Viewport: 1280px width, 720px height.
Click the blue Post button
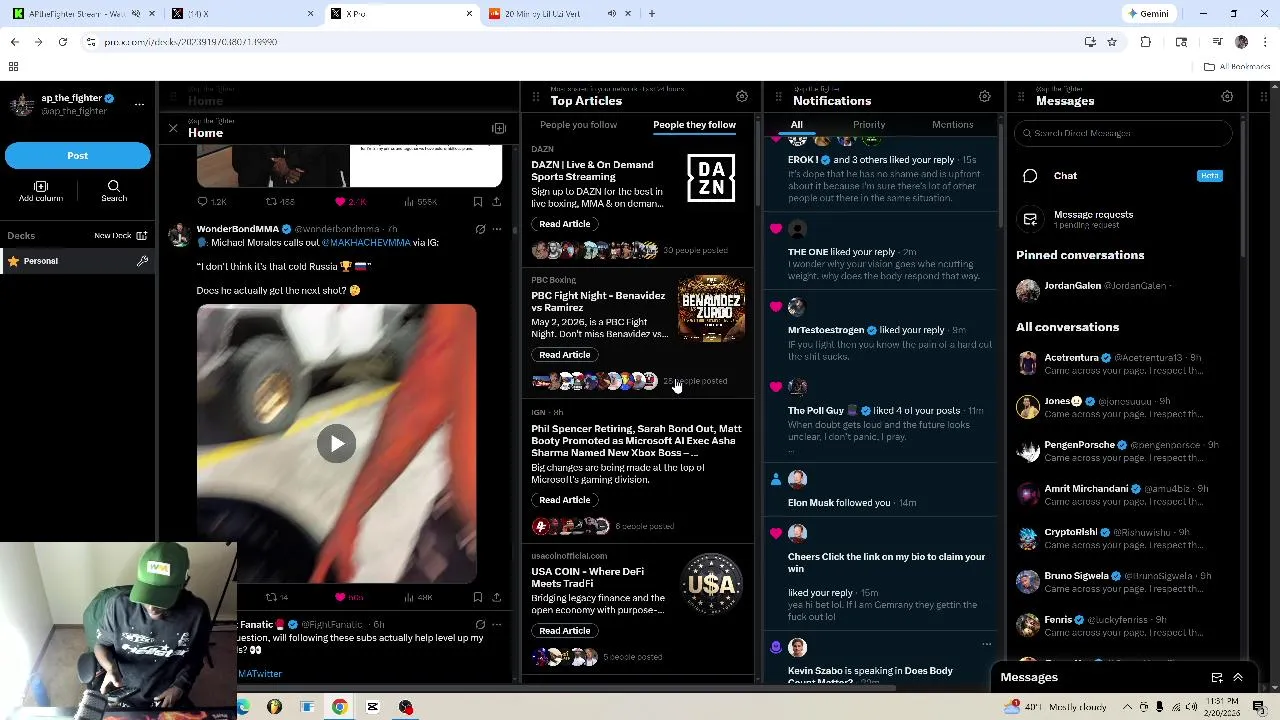pos(77,155)
